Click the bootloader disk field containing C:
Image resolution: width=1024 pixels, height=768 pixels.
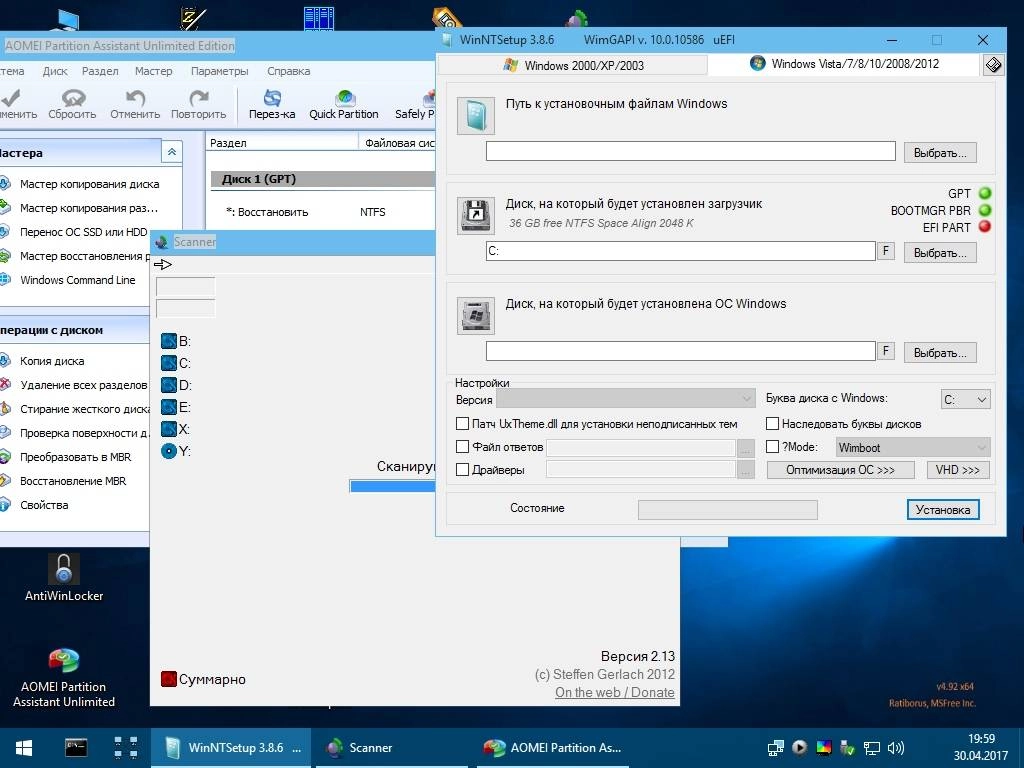pyautogui.click(x=680, y=251)
